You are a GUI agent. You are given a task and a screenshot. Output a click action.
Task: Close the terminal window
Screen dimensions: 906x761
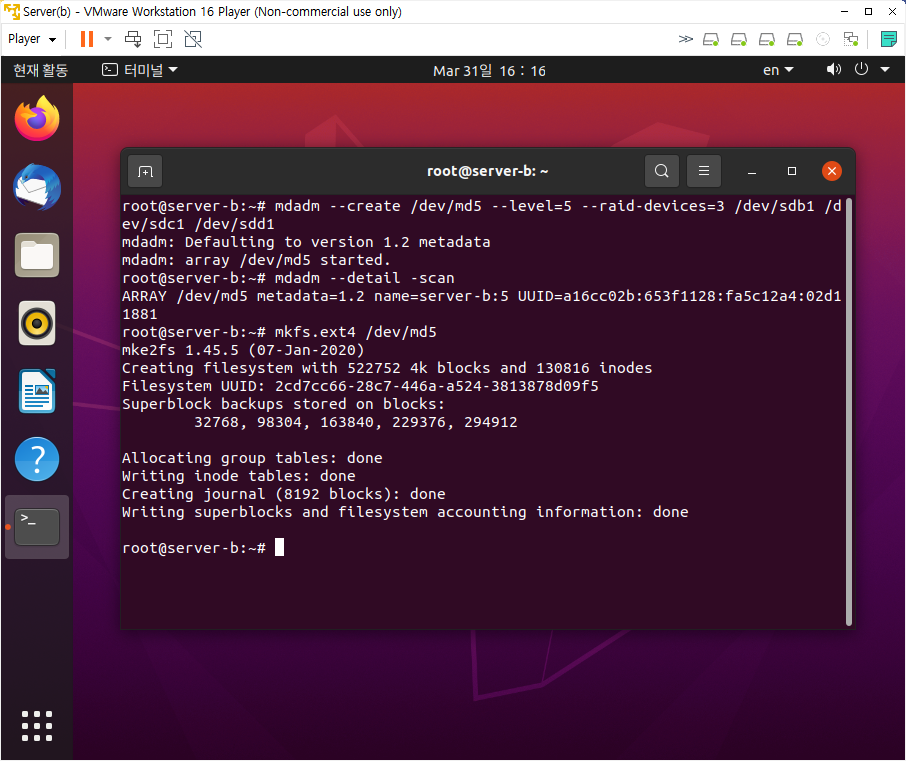[x=831, y=171]
